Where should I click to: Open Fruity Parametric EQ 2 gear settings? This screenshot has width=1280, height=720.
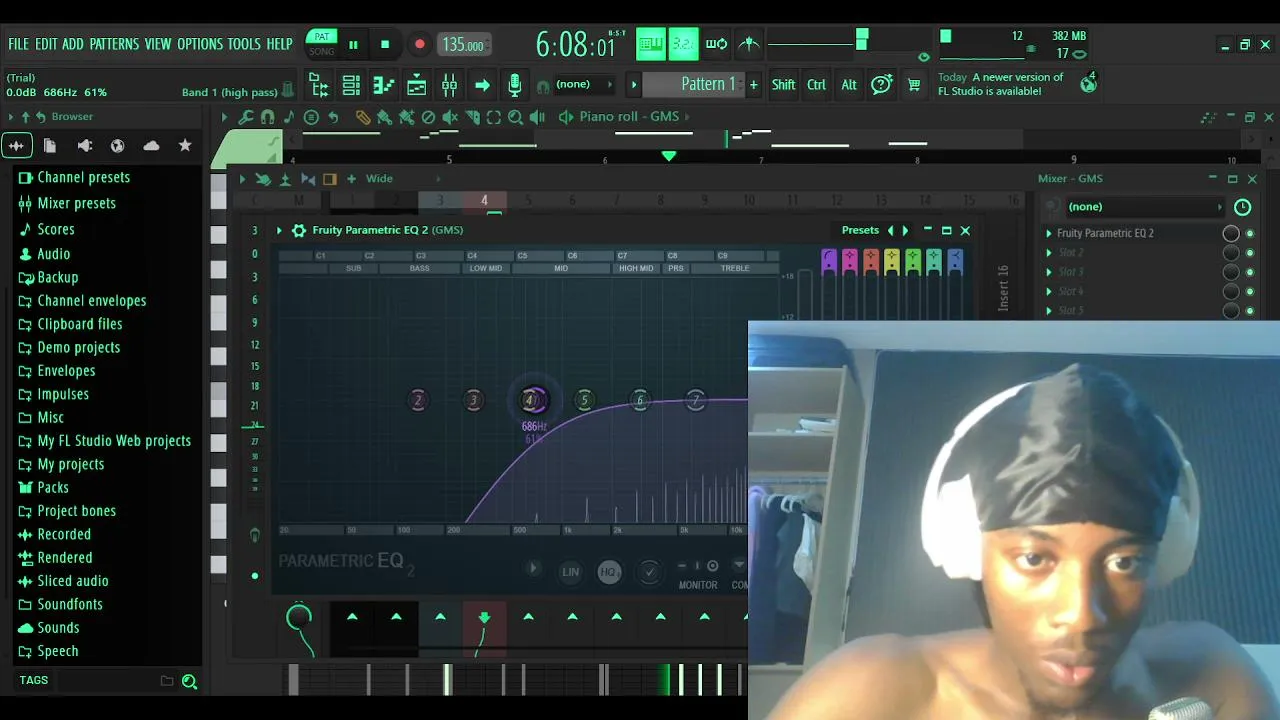298,230
